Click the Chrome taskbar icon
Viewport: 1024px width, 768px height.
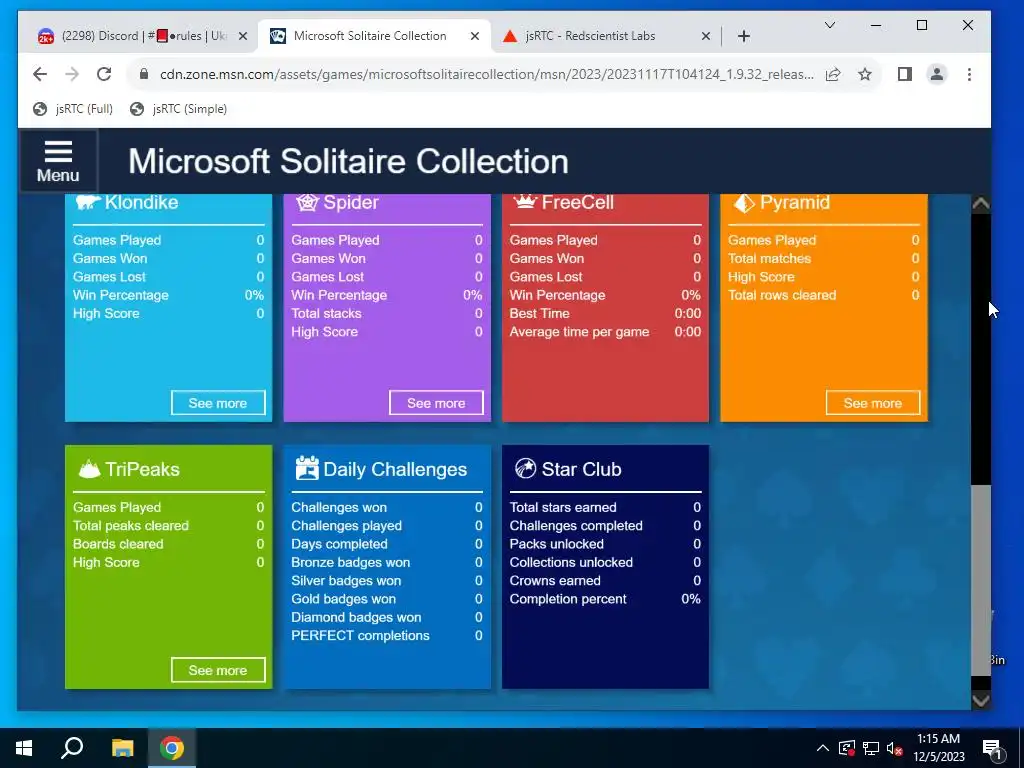coord(172,748)
